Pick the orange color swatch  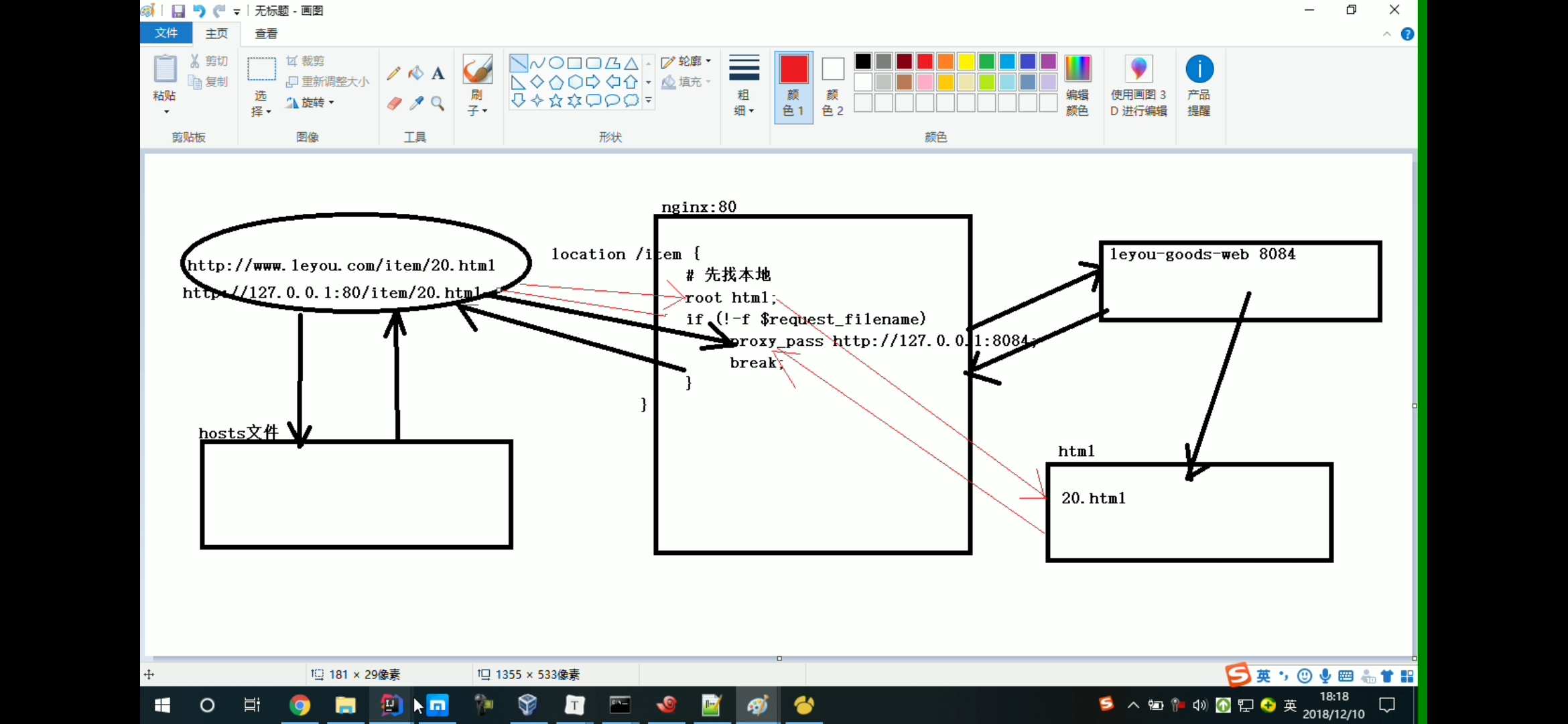click(x=945, y=62)
